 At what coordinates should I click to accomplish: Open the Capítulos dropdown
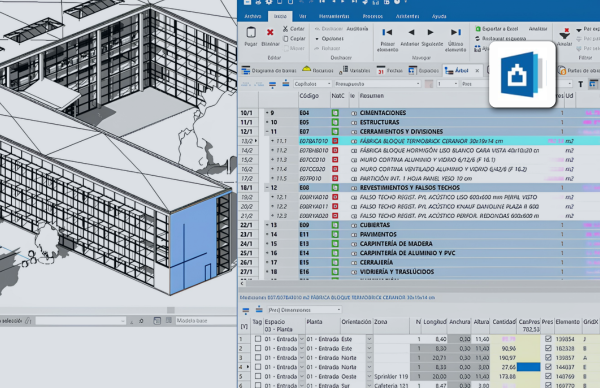coord(312,84)
